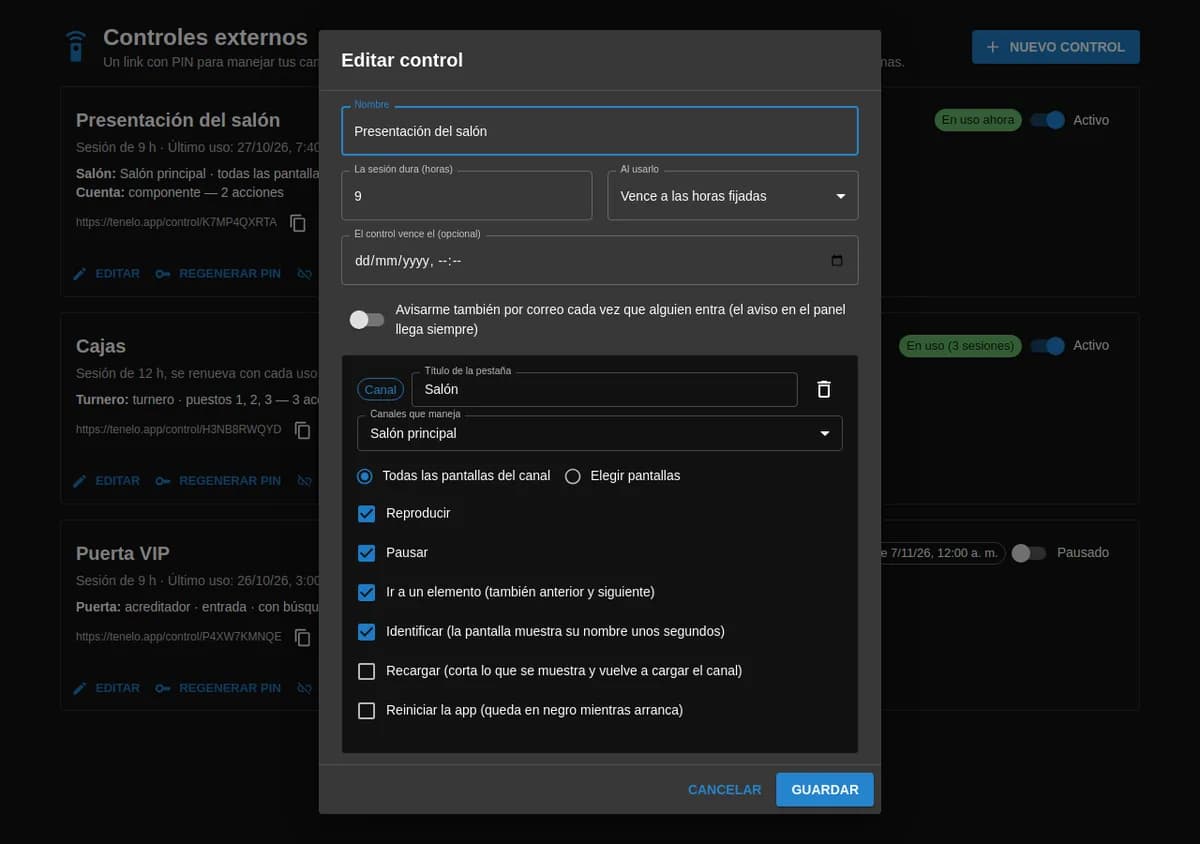The height and width of the screenshot is (844, 1200).
Task: Enable Reiniciar la app checkbox
Action: click(x=366, y=711)
